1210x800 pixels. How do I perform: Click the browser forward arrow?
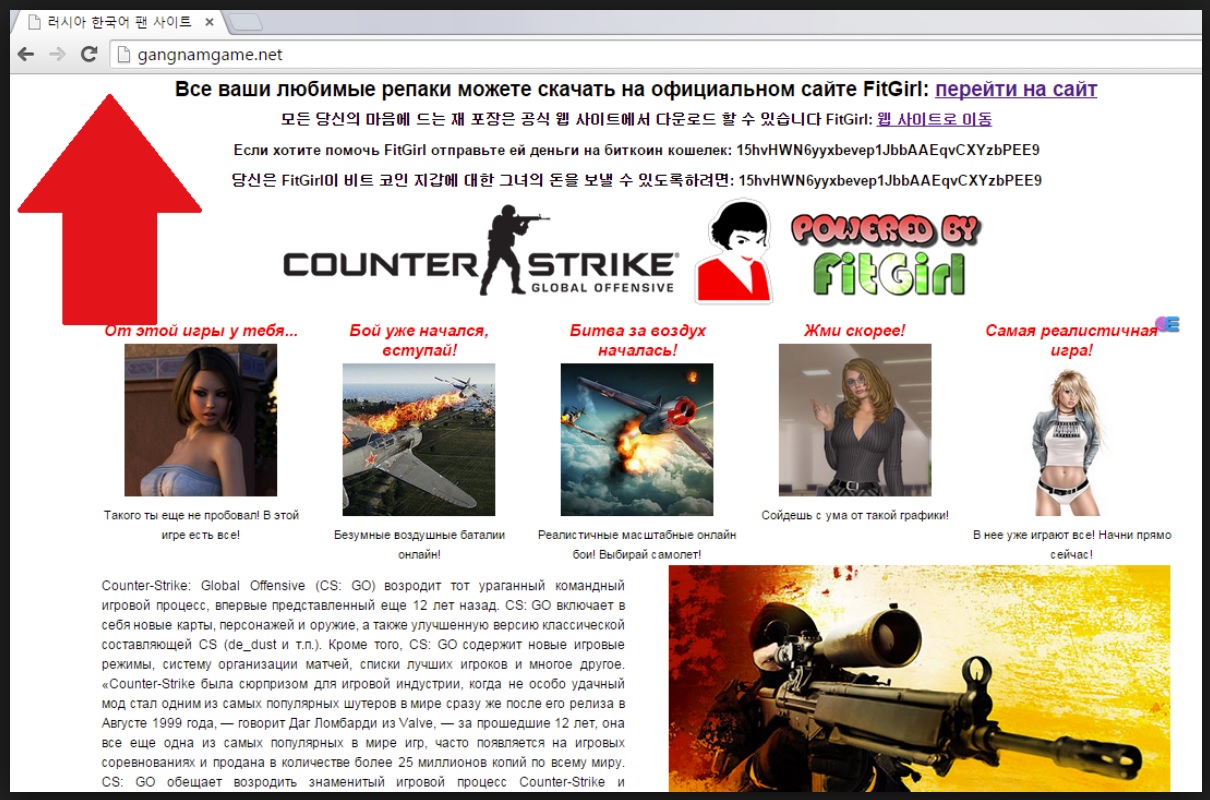click(x=57, y=55)
